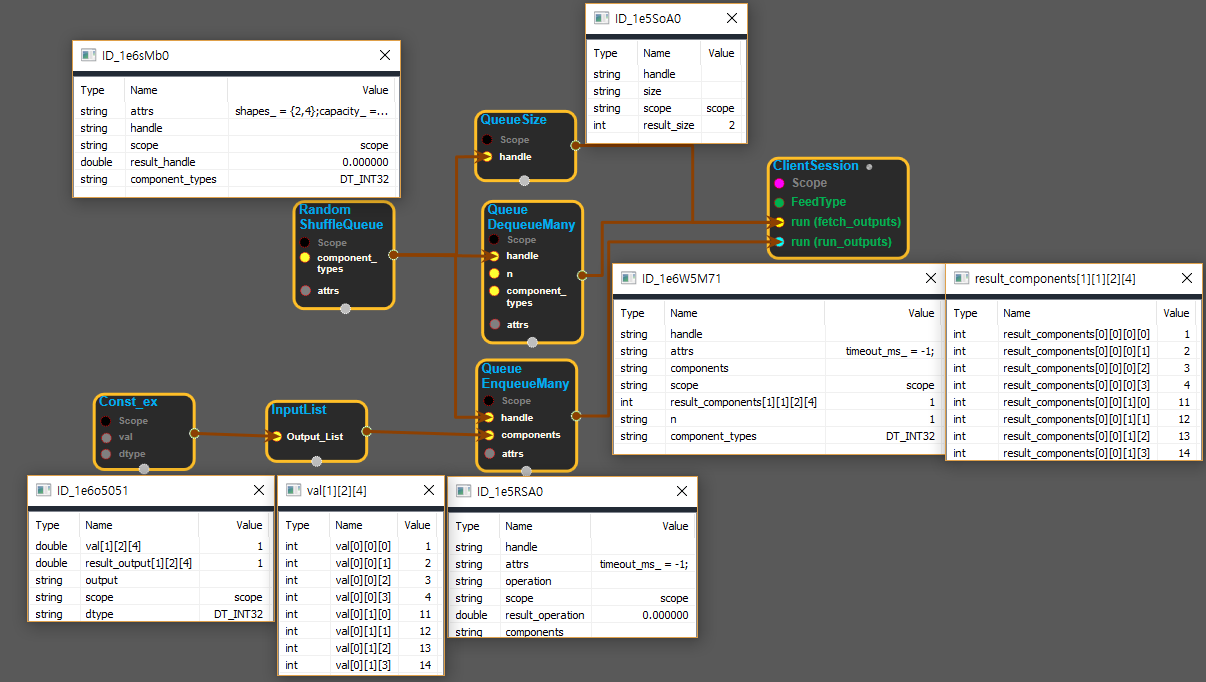The height and width of the screenshot is (682, 1206).
Task: Click the Value column header in ID_1e5SoA0
Action: pos(721,53)
